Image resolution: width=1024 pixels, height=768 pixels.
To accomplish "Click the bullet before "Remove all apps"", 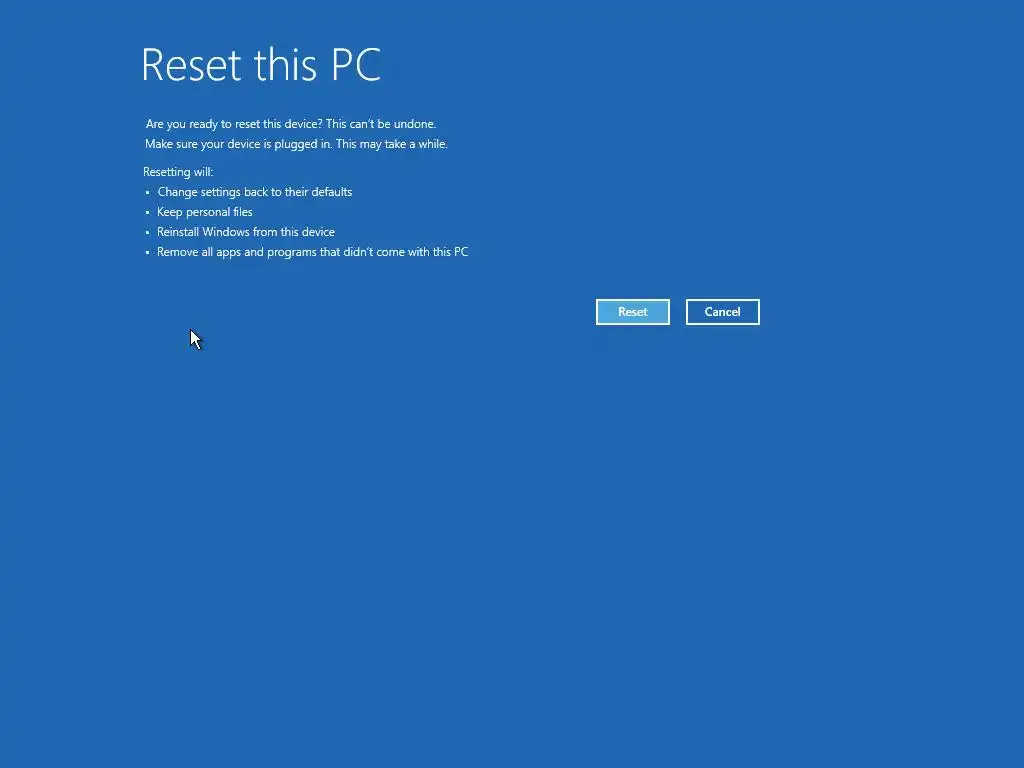I will [x=148, y=252].
